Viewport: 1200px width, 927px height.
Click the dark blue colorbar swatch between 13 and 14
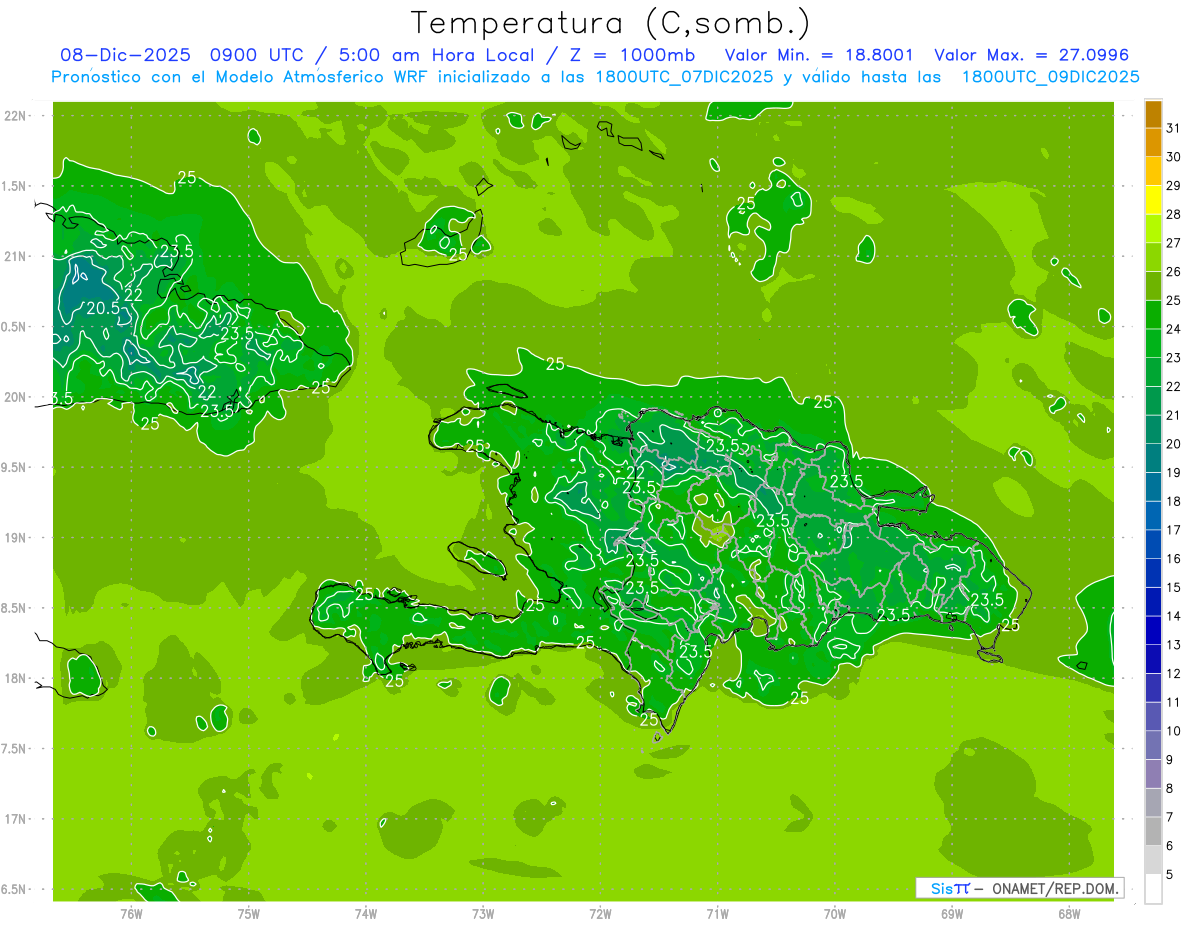pos(1153,631)
